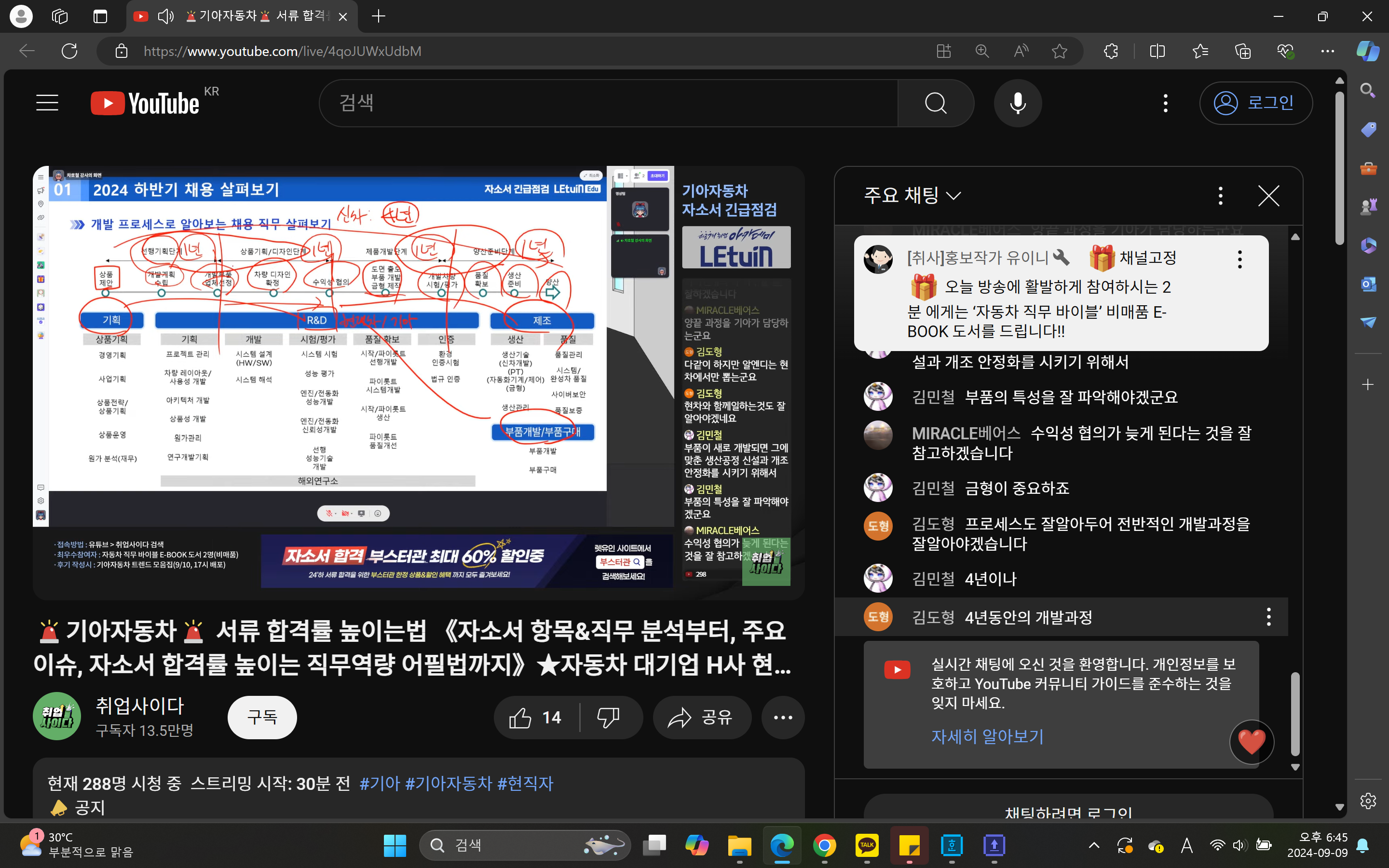Go to the YouTube home logo
The height and width of the screenshot is (868, 1389).
coord(145,103)
